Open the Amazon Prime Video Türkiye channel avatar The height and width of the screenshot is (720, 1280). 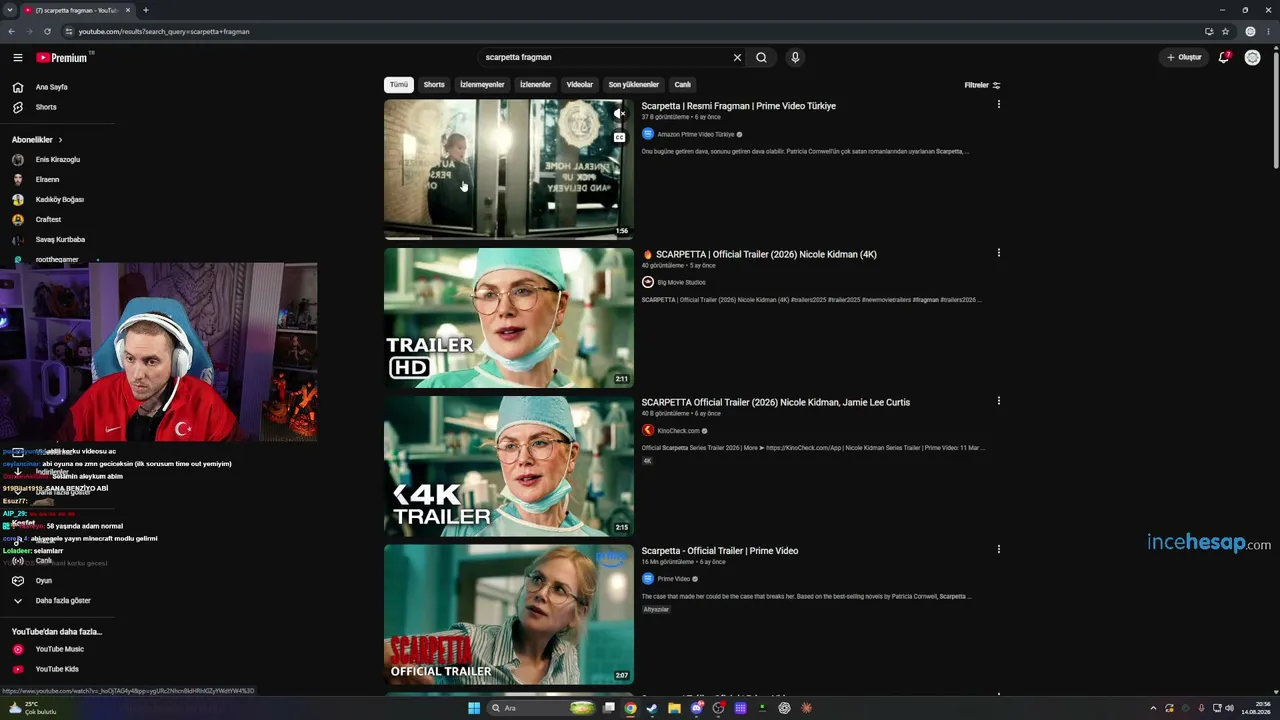648,134
